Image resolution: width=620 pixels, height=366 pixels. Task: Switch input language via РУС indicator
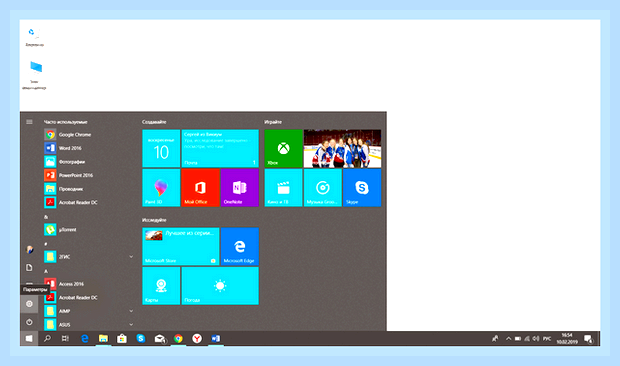[547, 339]
